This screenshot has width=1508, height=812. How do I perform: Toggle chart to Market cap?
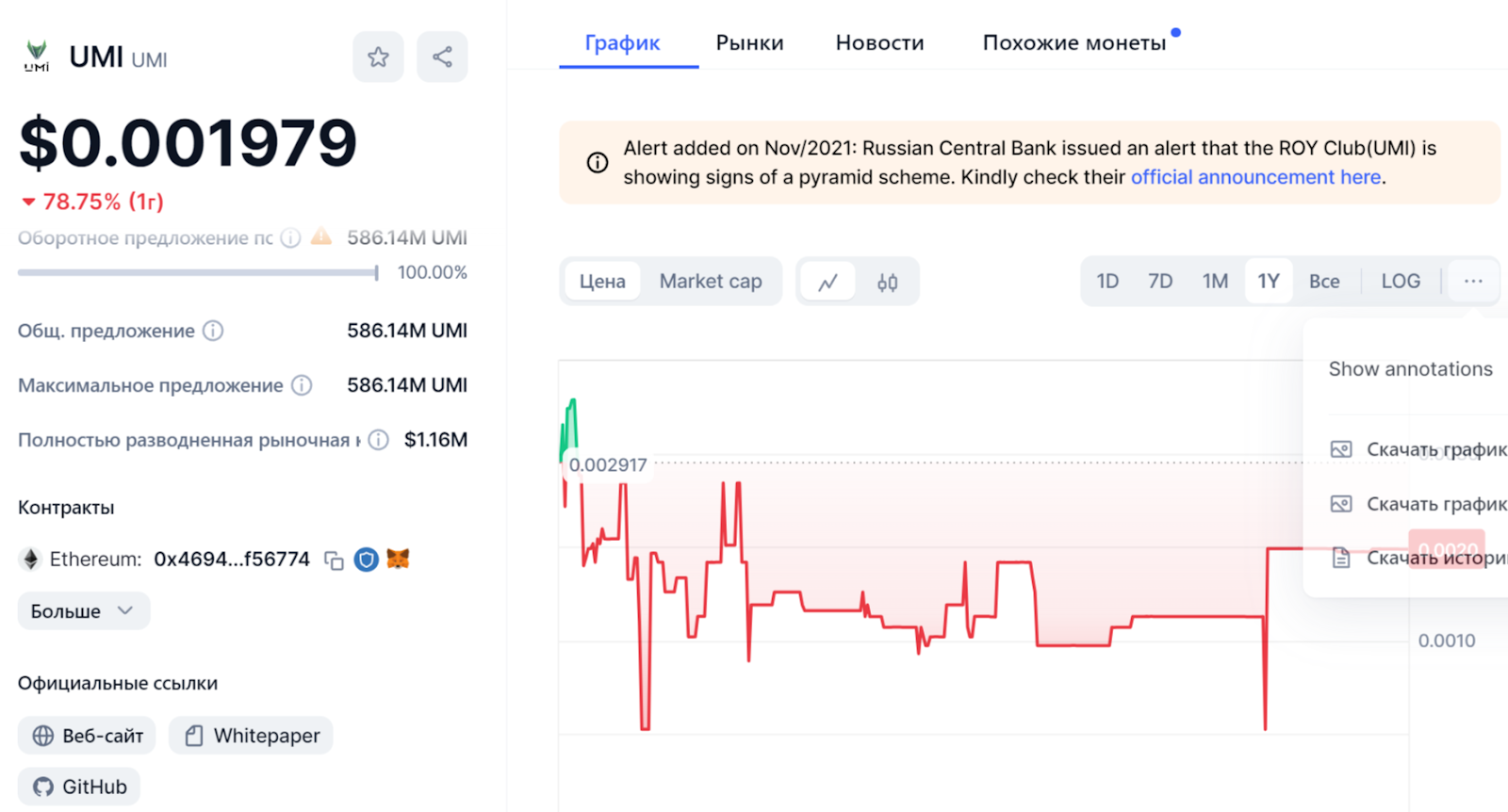711,282
